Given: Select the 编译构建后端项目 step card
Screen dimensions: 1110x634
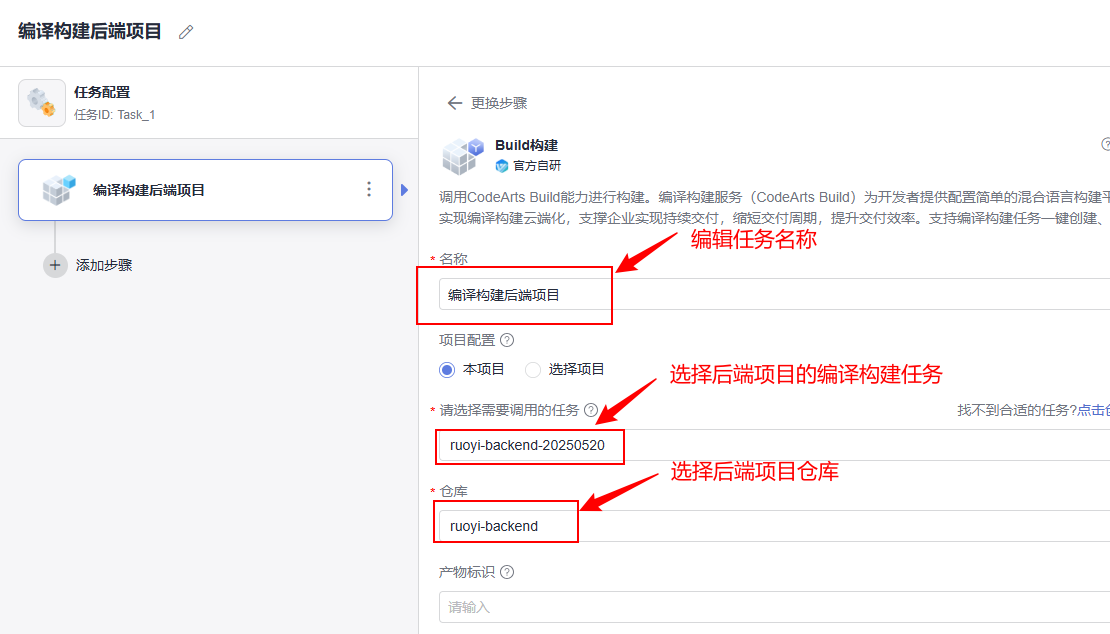Looking at the screenshot, I should (x=205, y=190).
